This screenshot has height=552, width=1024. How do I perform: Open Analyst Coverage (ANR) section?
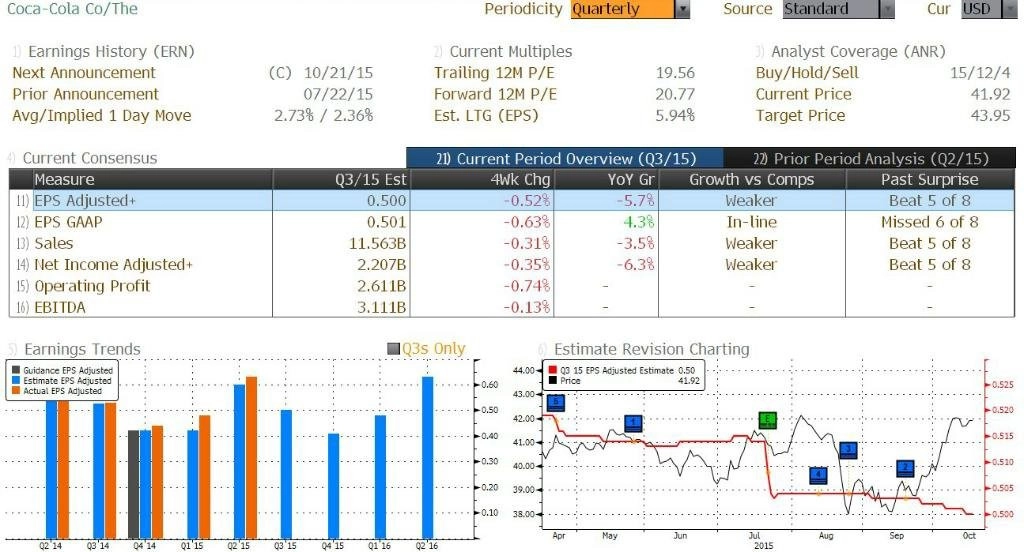pyautogui.click(x=858, y=52)
